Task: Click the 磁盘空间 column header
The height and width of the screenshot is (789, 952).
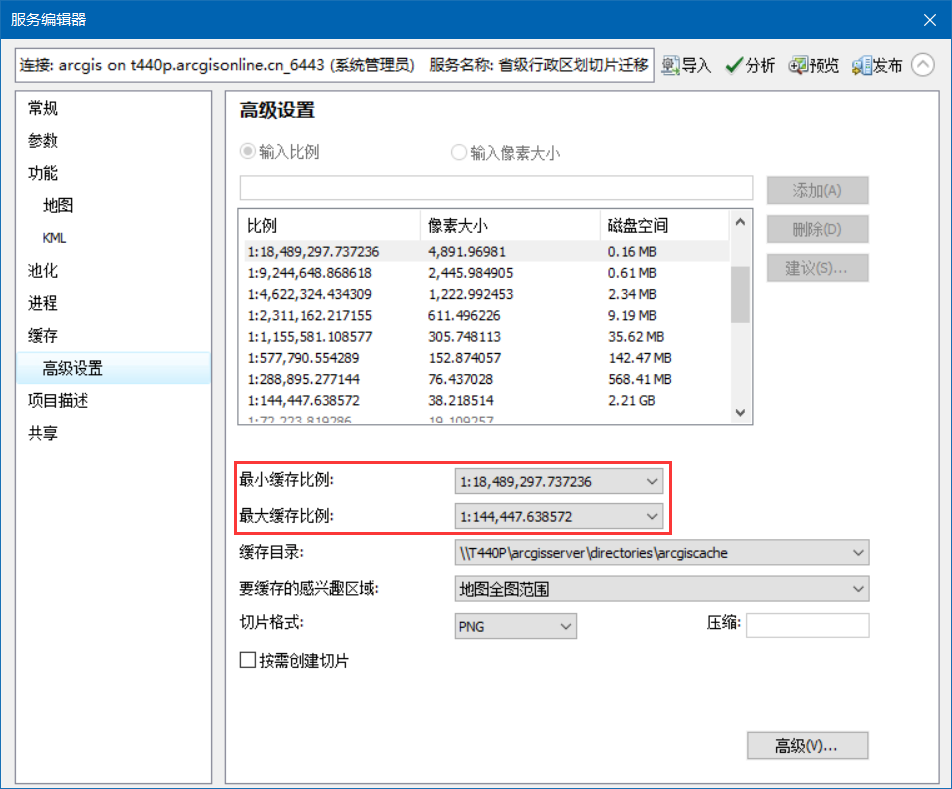Action: pyautogui.click(x=665, y=226)
